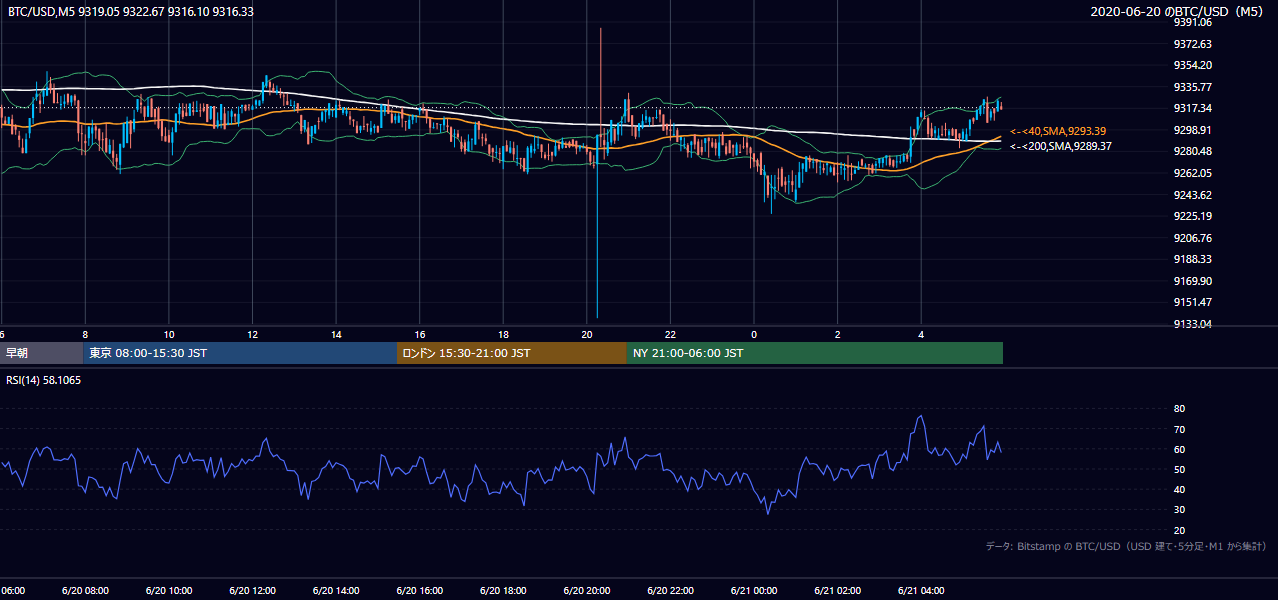
Task: Click the ロンドン 15:30-21:00 JST session bar
Action: point(512,353)
